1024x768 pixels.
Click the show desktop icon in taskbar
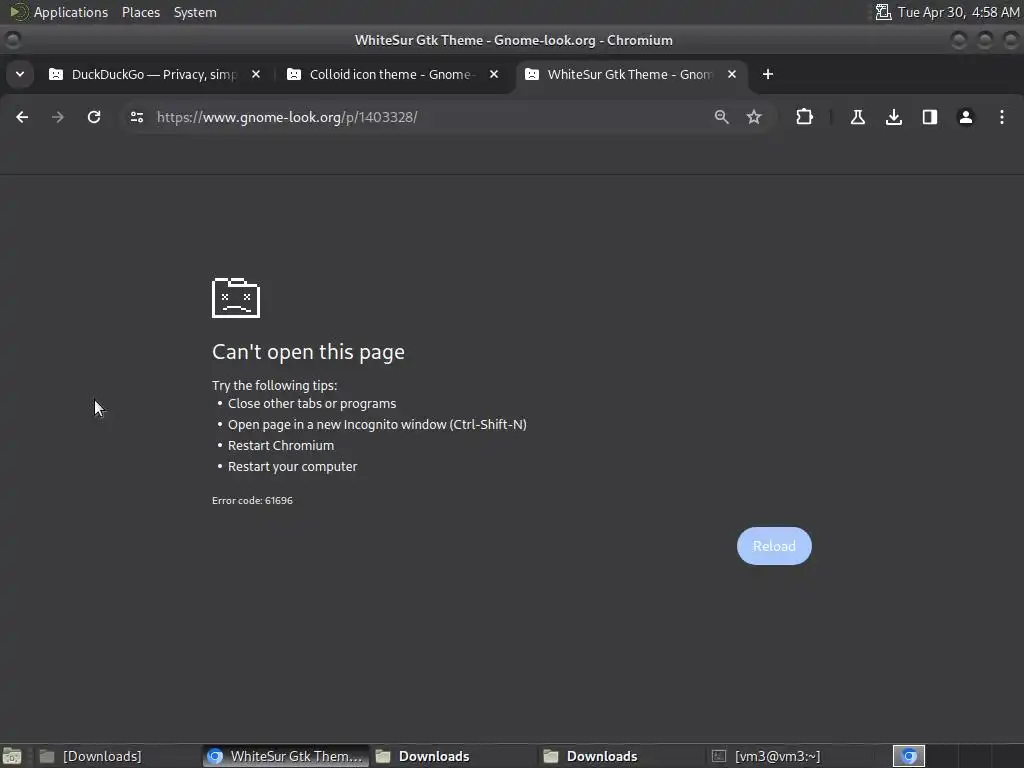point(12,756)
